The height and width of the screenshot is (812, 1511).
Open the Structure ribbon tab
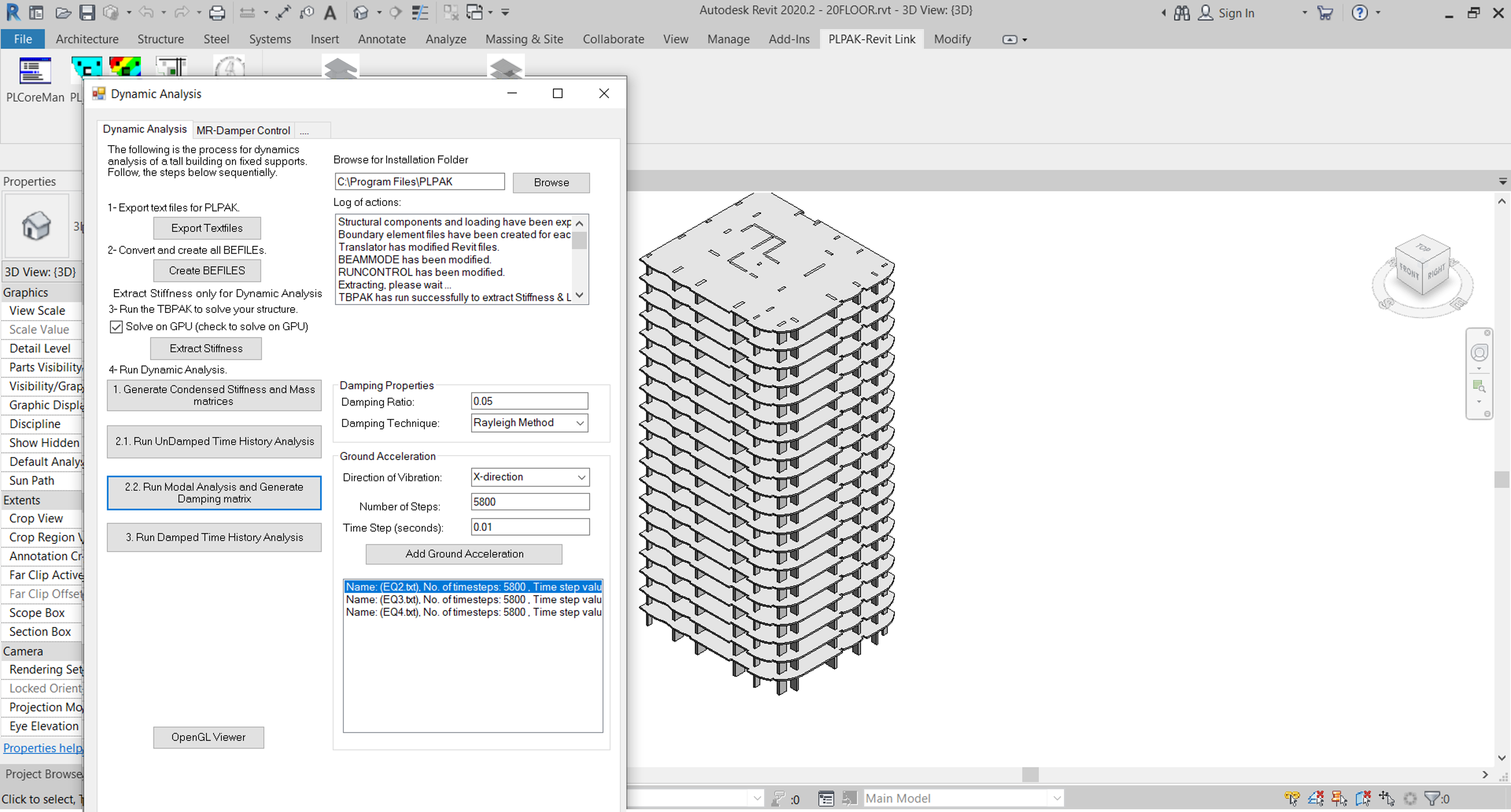[x=161, y=39]
